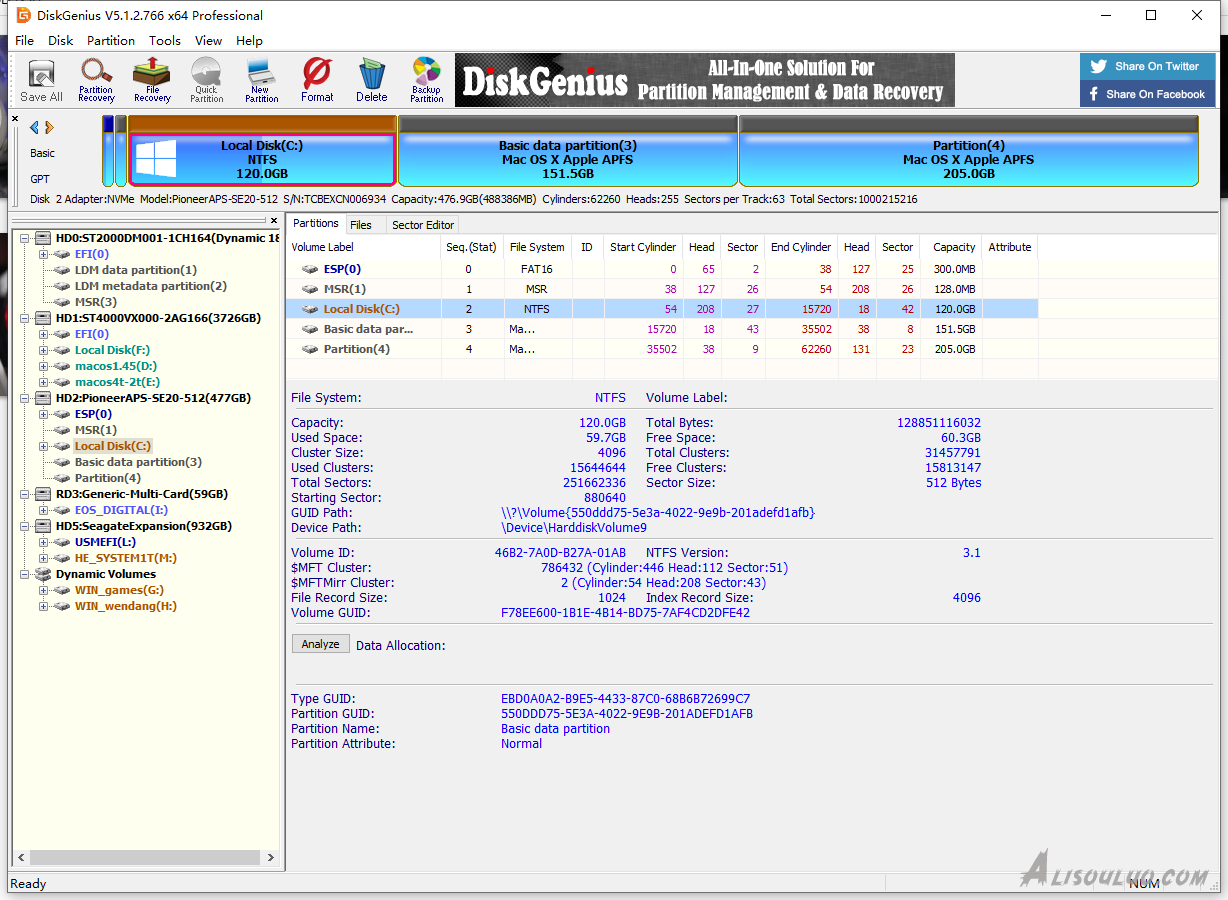Select WIN_wendang(H:) tree item

(x=126, y=606)
